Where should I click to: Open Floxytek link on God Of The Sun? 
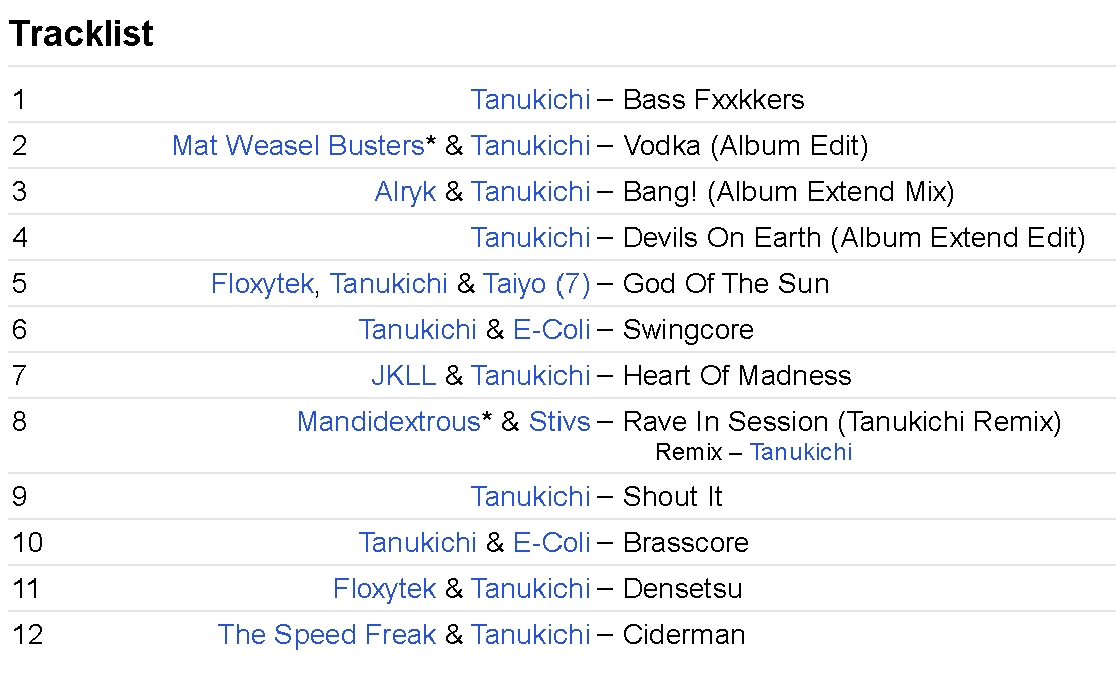[x=263, y=284]
